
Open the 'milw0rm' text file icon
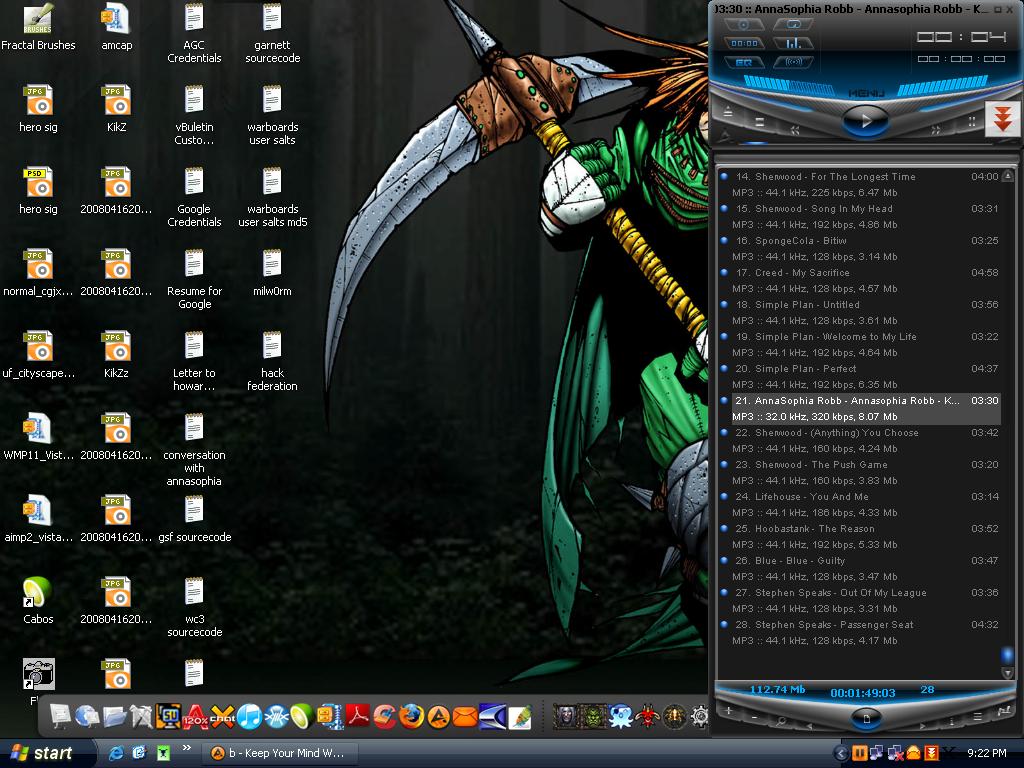[272, 273]
